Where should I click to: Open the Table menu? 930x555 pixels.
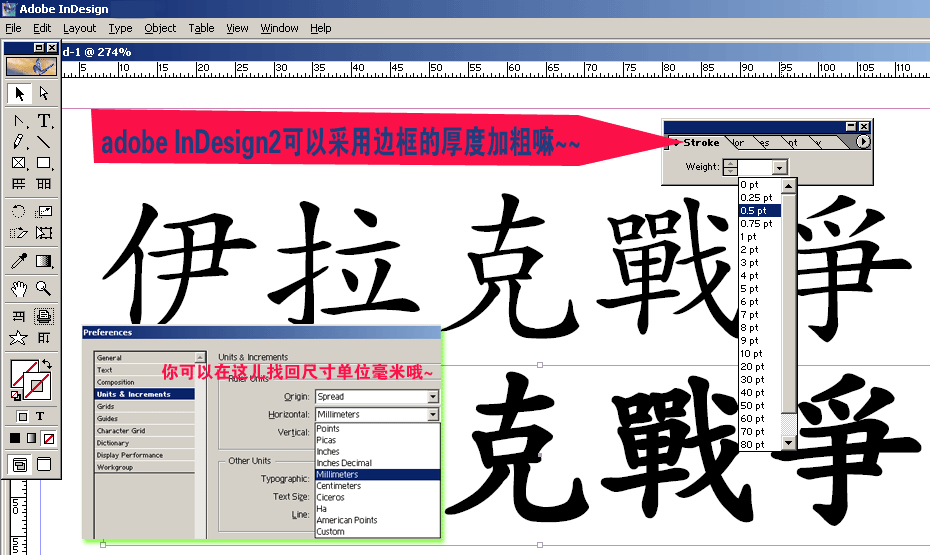tap(201, 28)
